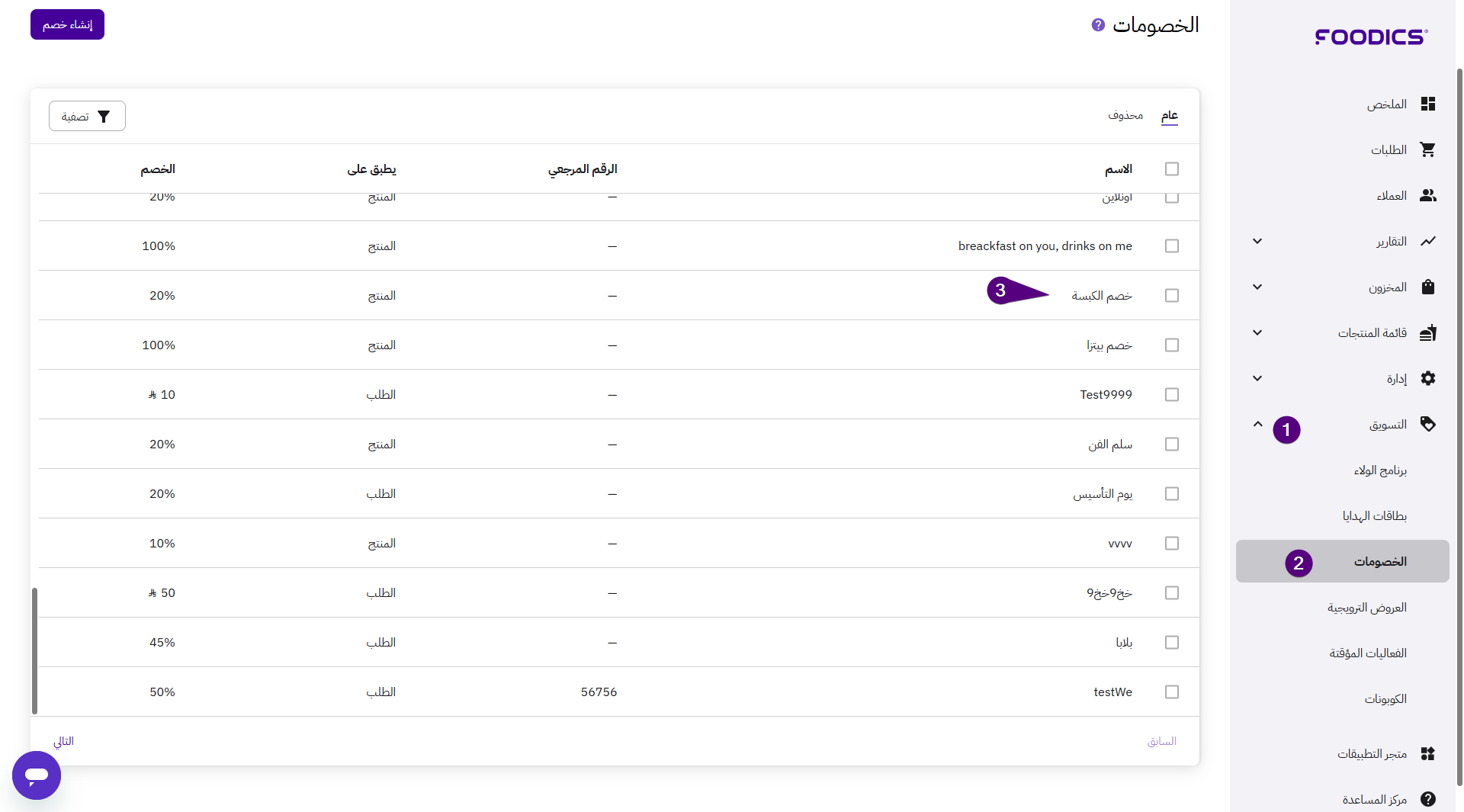Click the app store icon in sidebar
Image resolution: width=1464 pixels, height=812 pixels.
tap(1427, 754)
